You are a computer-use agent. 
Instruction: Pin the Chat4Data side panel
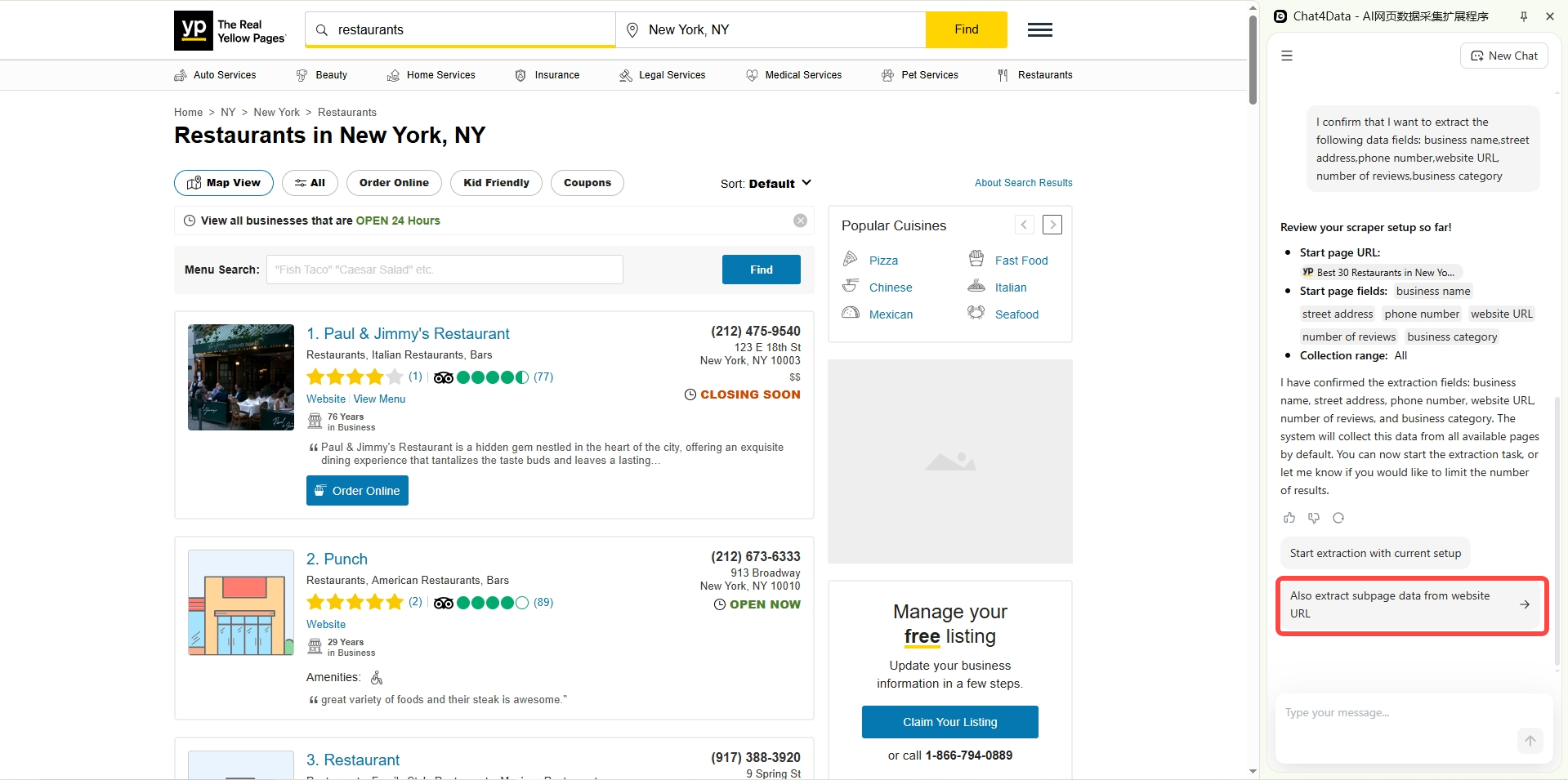pyautogui.click(x=1524, y=16)
